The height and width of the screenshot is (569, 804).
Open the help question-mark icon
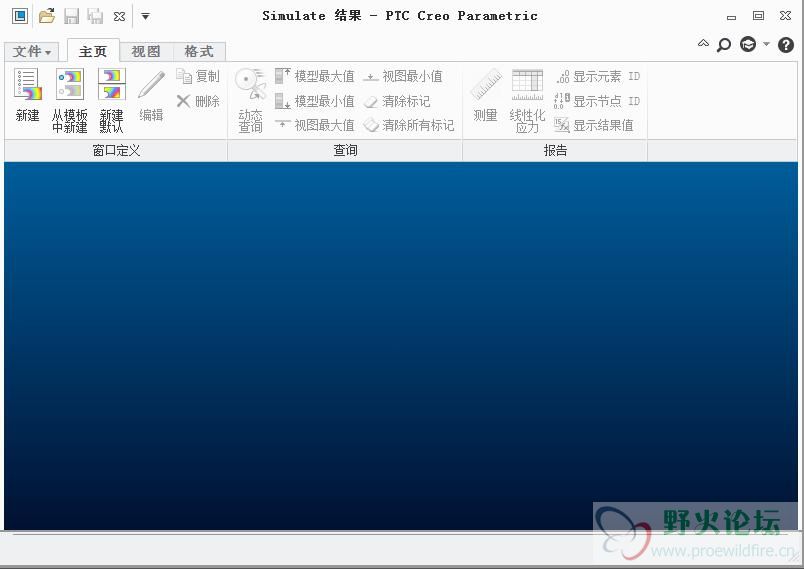(x=786, y=45)
